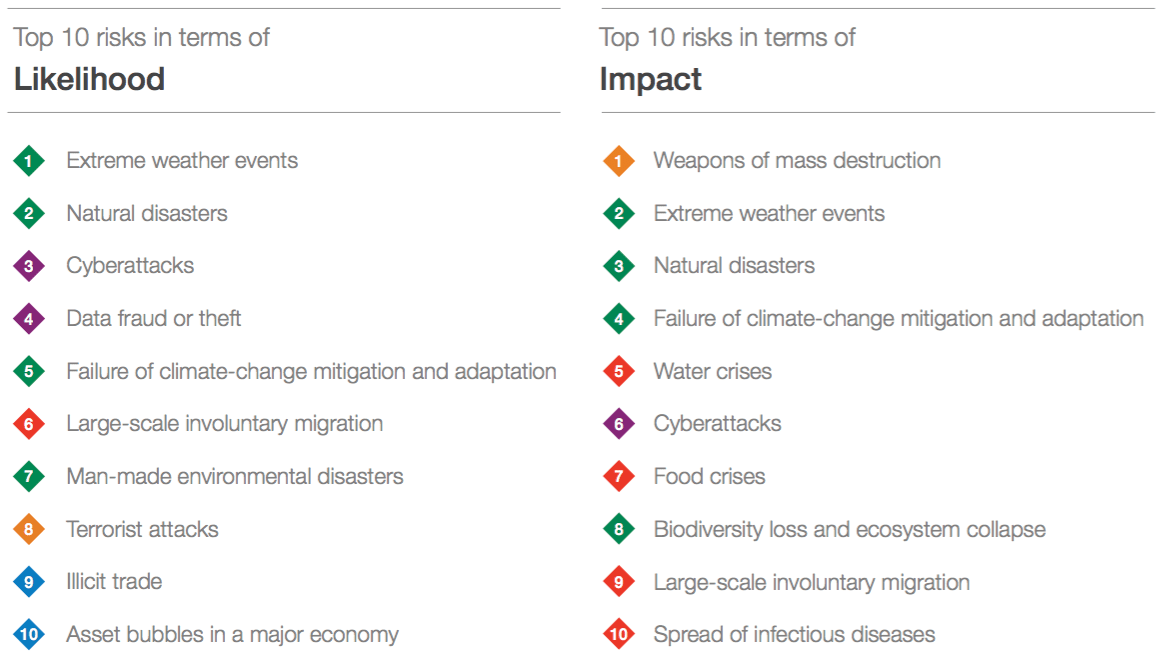Click the blue number 9 diamond beside Illicit trade
1159x654 pixels.
coord(29,582)
